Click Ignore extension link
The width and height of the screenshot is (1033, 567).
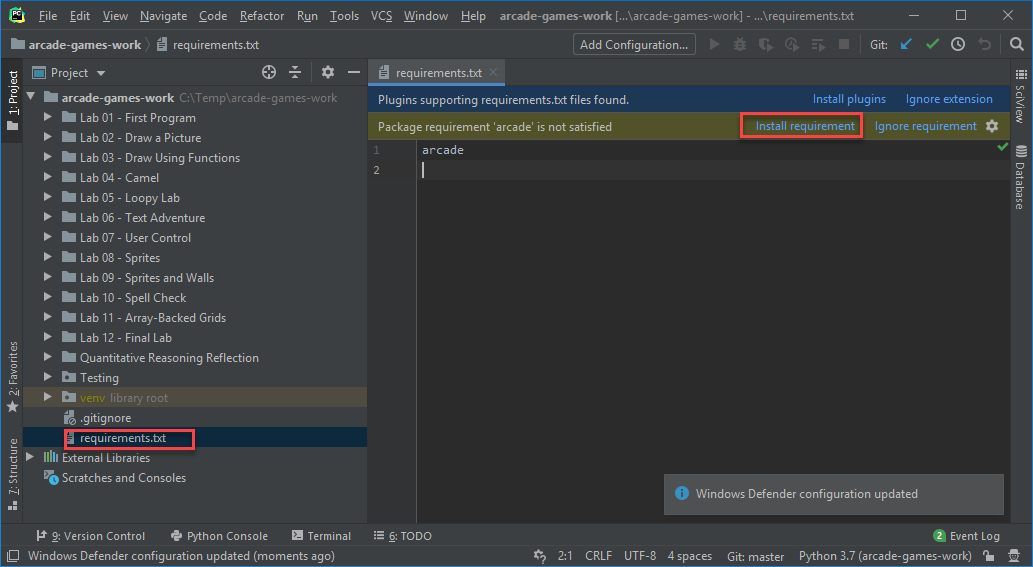point(949,99)
